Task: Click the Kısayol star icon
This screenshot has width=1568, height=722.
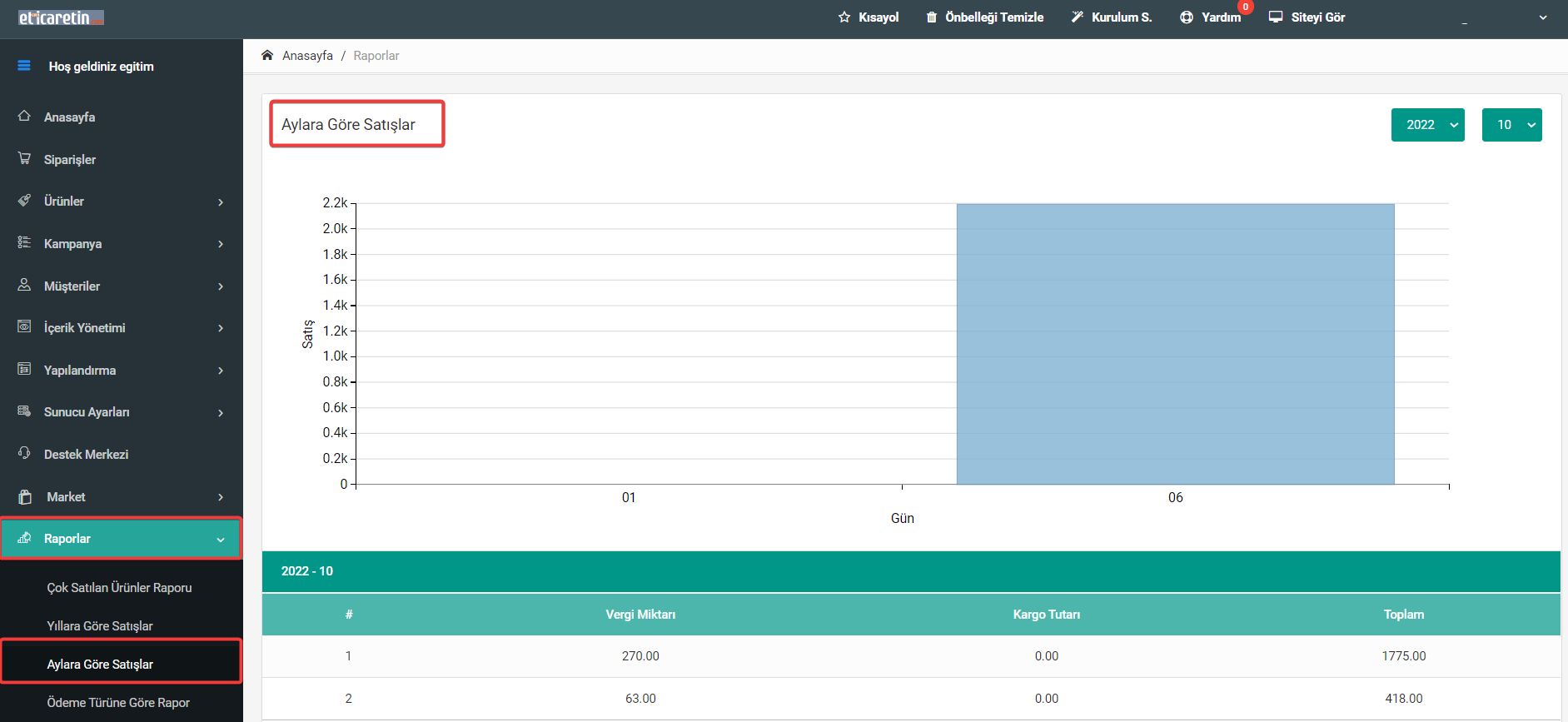Action: [x=844, y=17]
